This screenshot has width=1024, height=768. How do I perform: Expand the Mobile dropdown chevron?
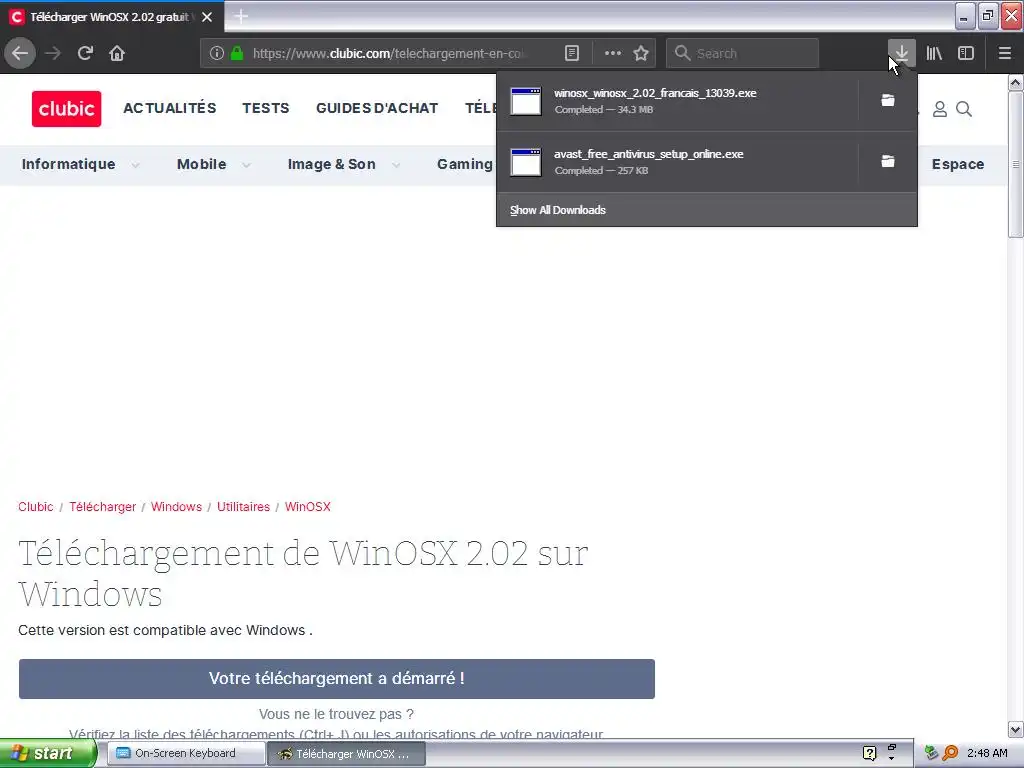point(246,165)
